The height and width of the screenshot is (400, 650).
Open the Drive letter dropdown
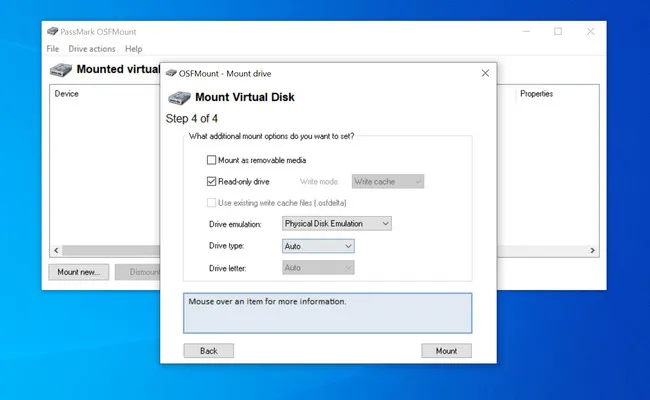pos(318,268)
